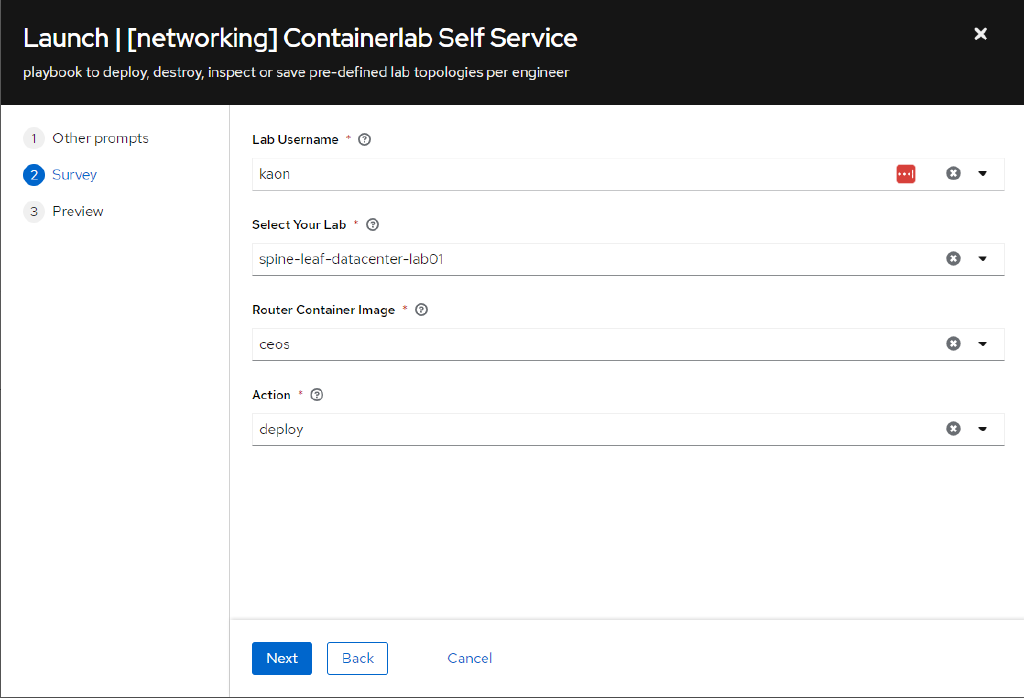
Task: Open help for Action field
Action: (316, 394)
